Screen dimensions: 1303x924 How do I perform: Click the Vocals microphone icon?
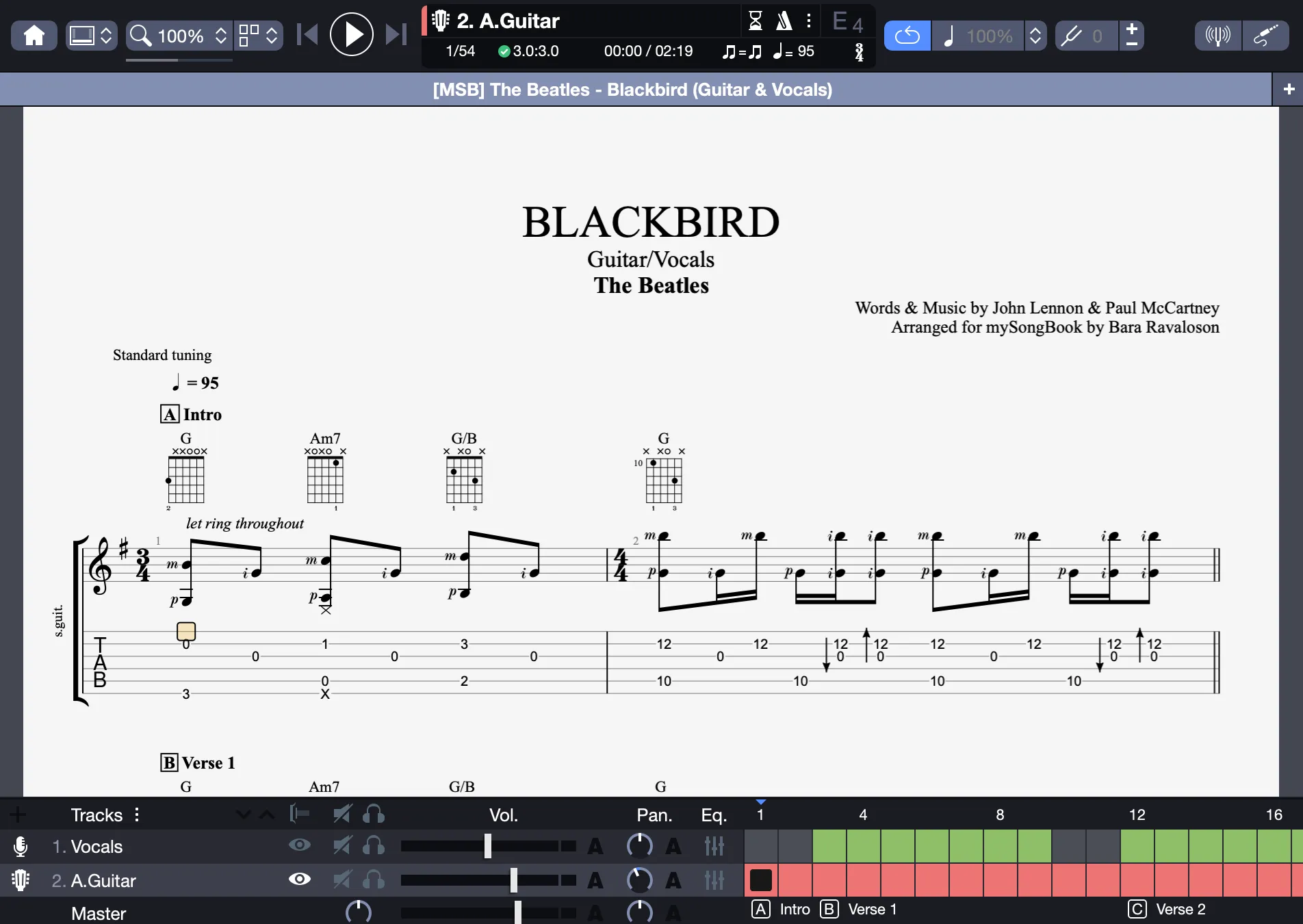pyautogui.click(x=21, y=847)
